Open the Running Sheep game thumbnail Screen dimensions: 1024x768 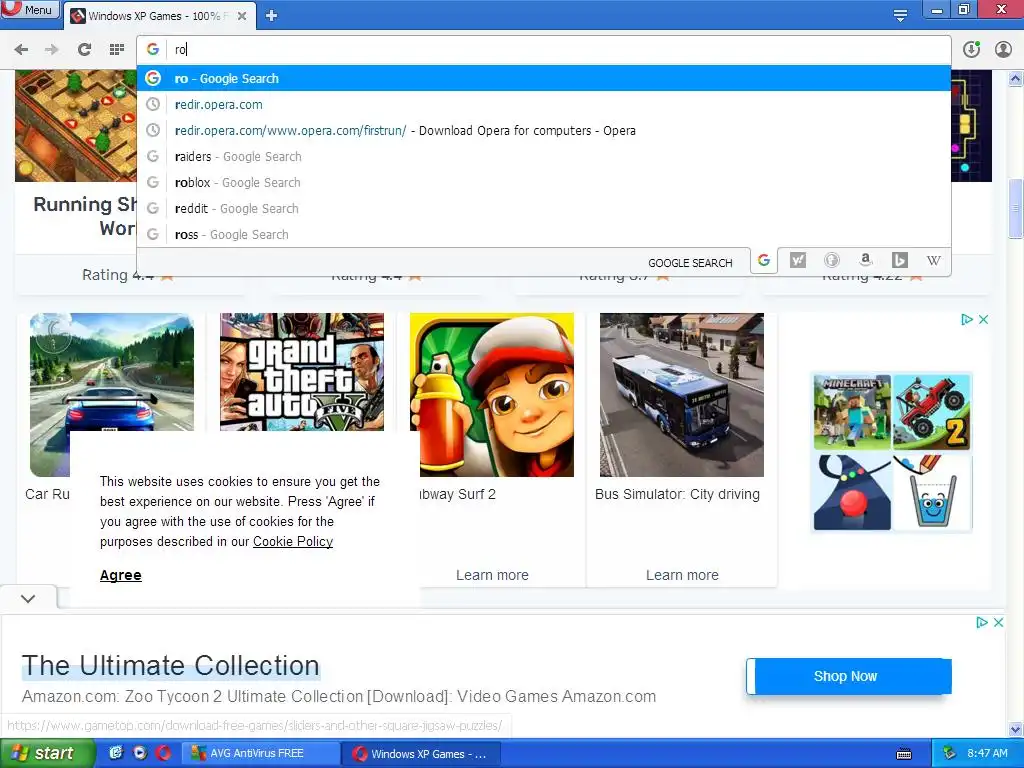pos(76,126)
